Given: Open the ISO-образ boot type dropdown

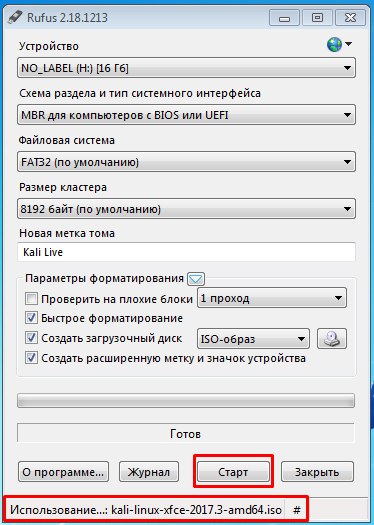Looking at the screenshot, I should [253, 339].
